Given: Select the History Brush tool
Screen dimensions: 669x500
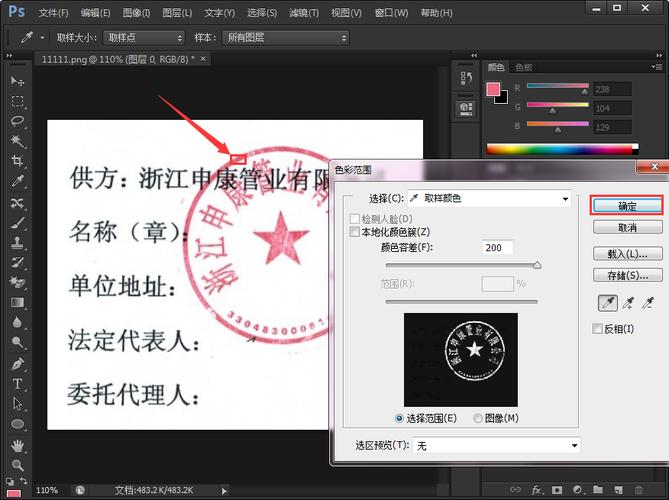Looking at the screenshot, I should pos(17,262).
